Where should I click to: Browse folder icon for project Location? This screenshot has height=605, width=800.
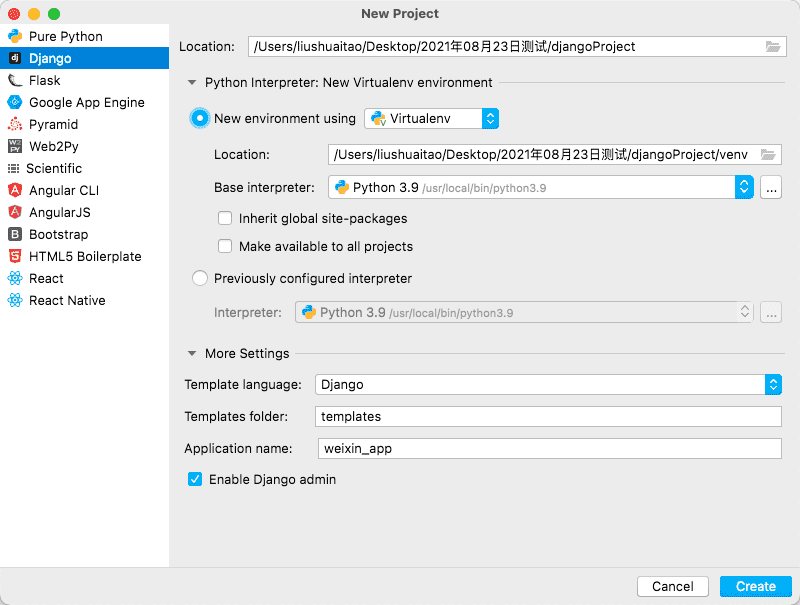pos(773,46)
